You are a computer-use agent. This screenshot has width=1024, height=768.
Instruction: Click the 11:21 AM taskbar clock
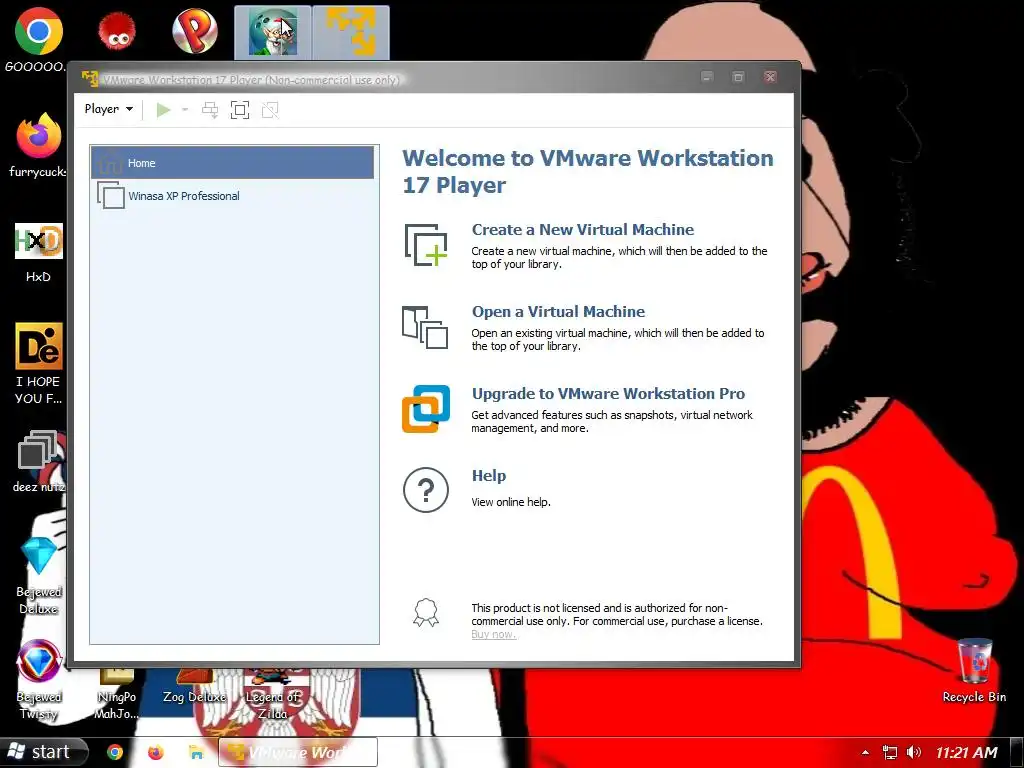[x=967, y=752]
